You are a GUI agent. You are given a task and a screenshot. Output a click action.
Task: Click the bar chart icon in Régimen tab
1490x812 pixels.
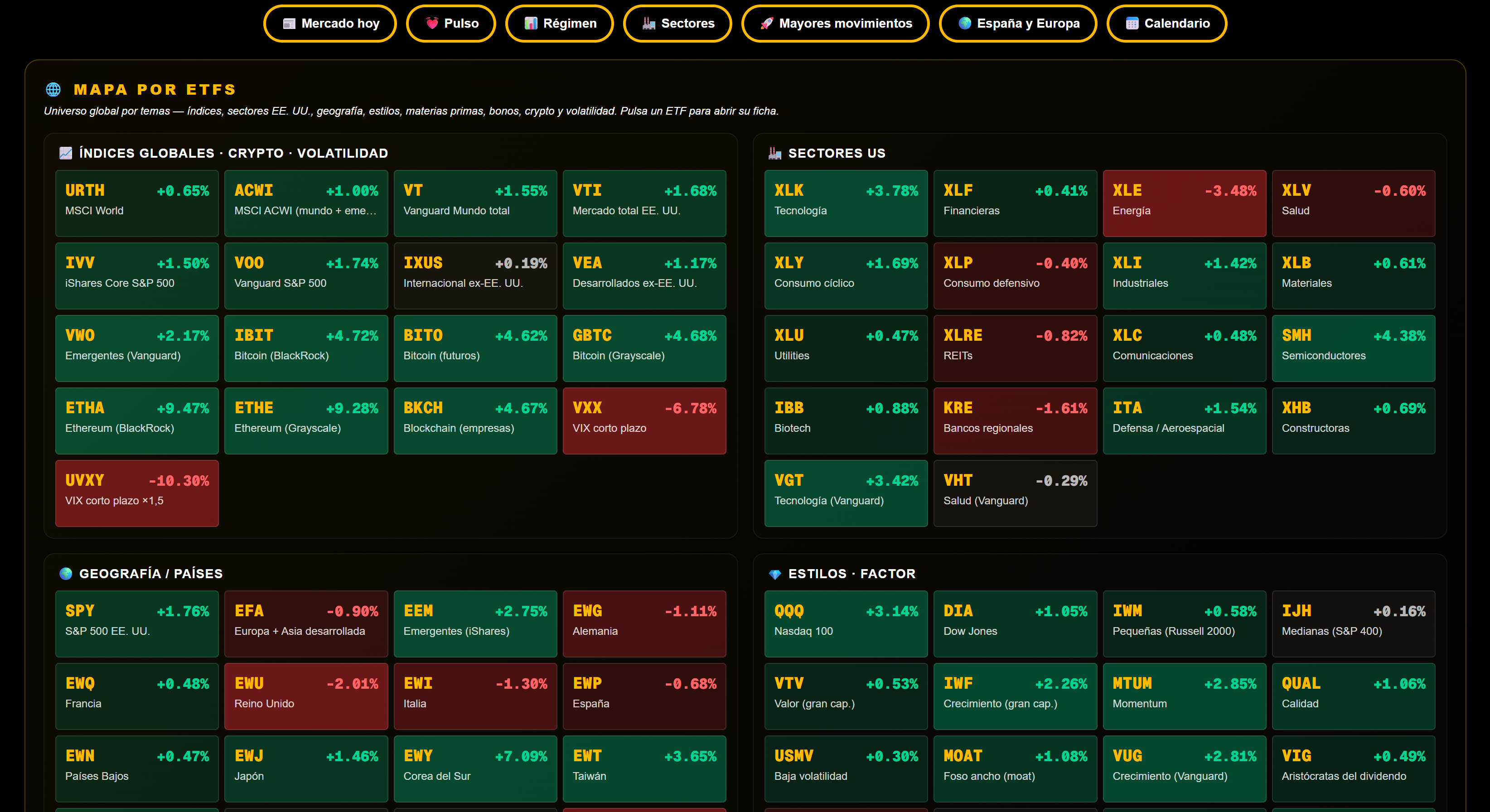[x=531, y=24]
